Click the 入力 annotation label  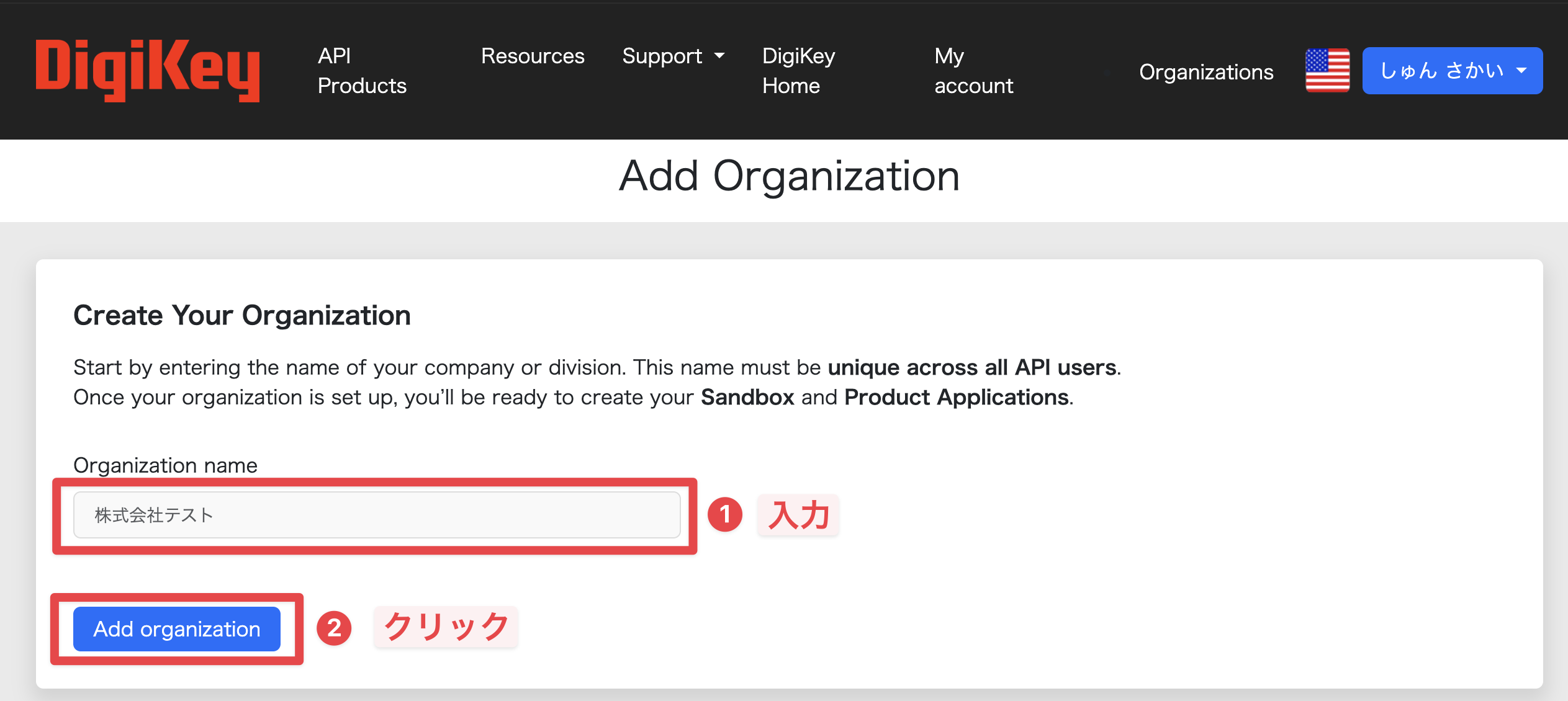pos(798,515)
